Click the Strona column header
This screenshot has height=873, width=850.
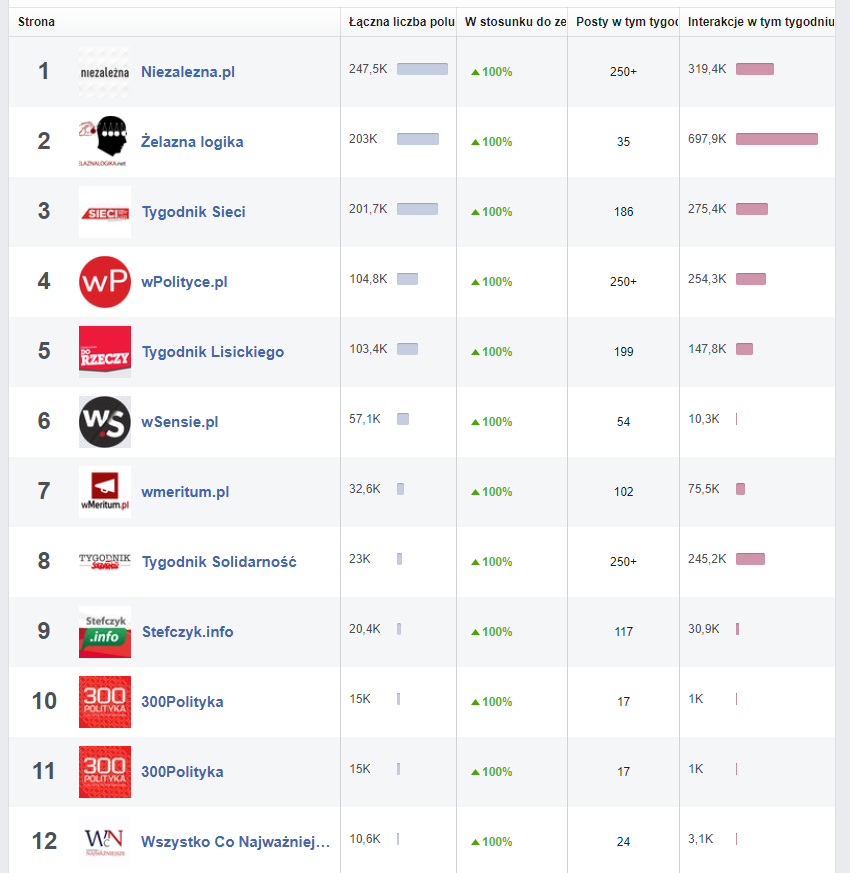pos(37,22)
